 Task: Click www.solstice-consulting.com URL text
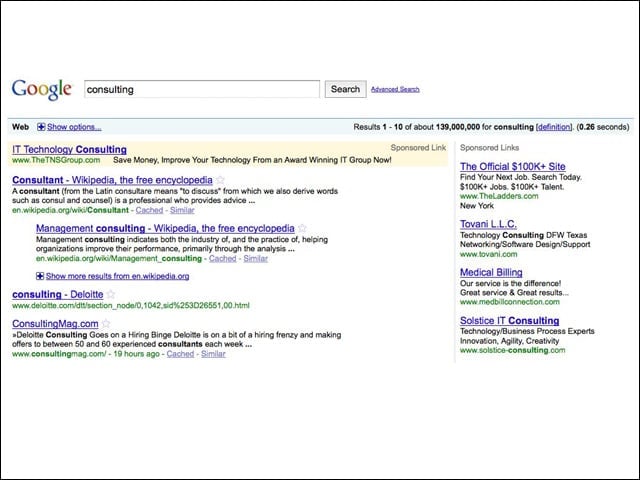click(513, 350)
